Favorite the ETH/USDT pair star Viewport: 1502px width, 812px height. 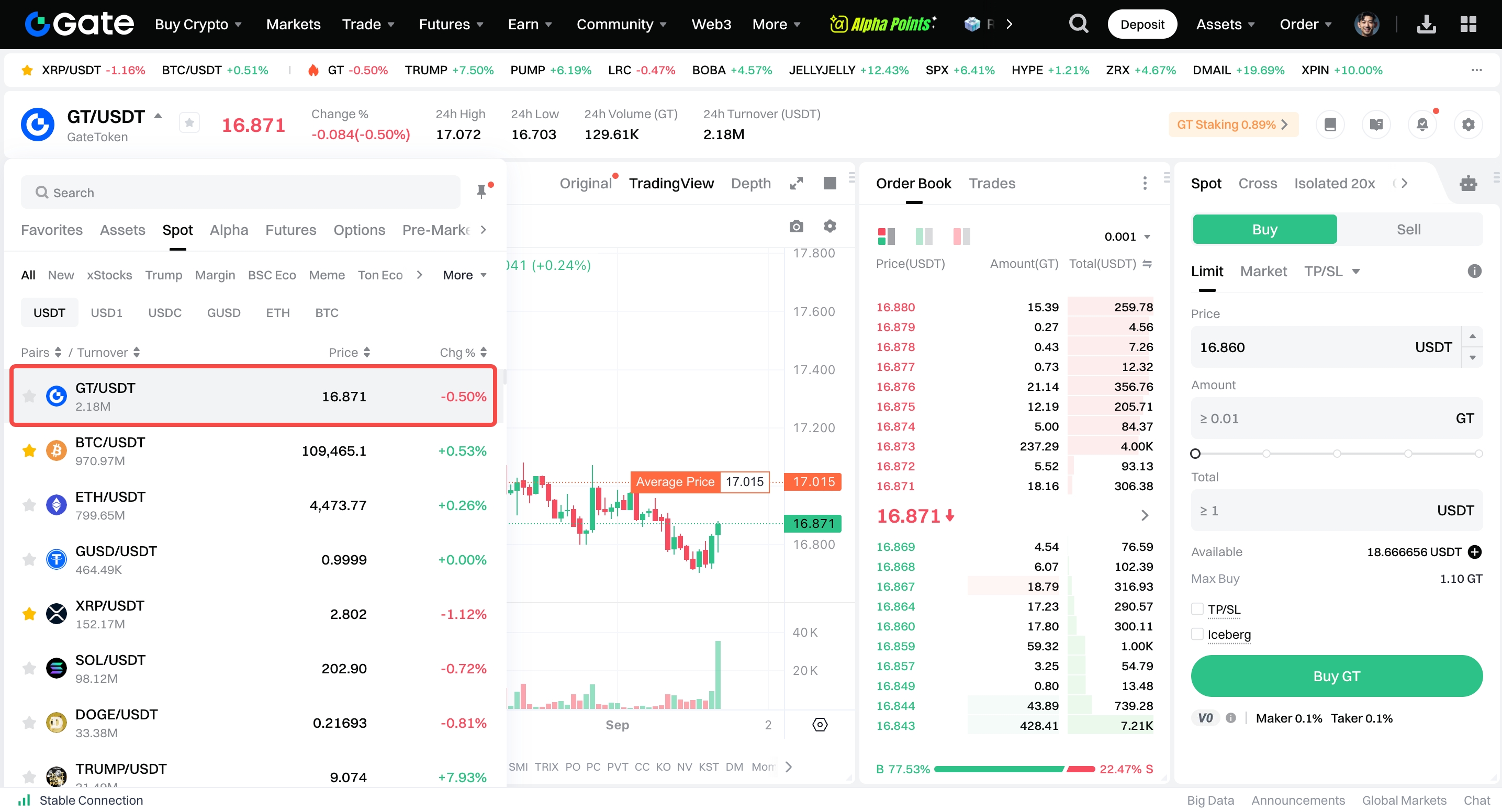29,505
